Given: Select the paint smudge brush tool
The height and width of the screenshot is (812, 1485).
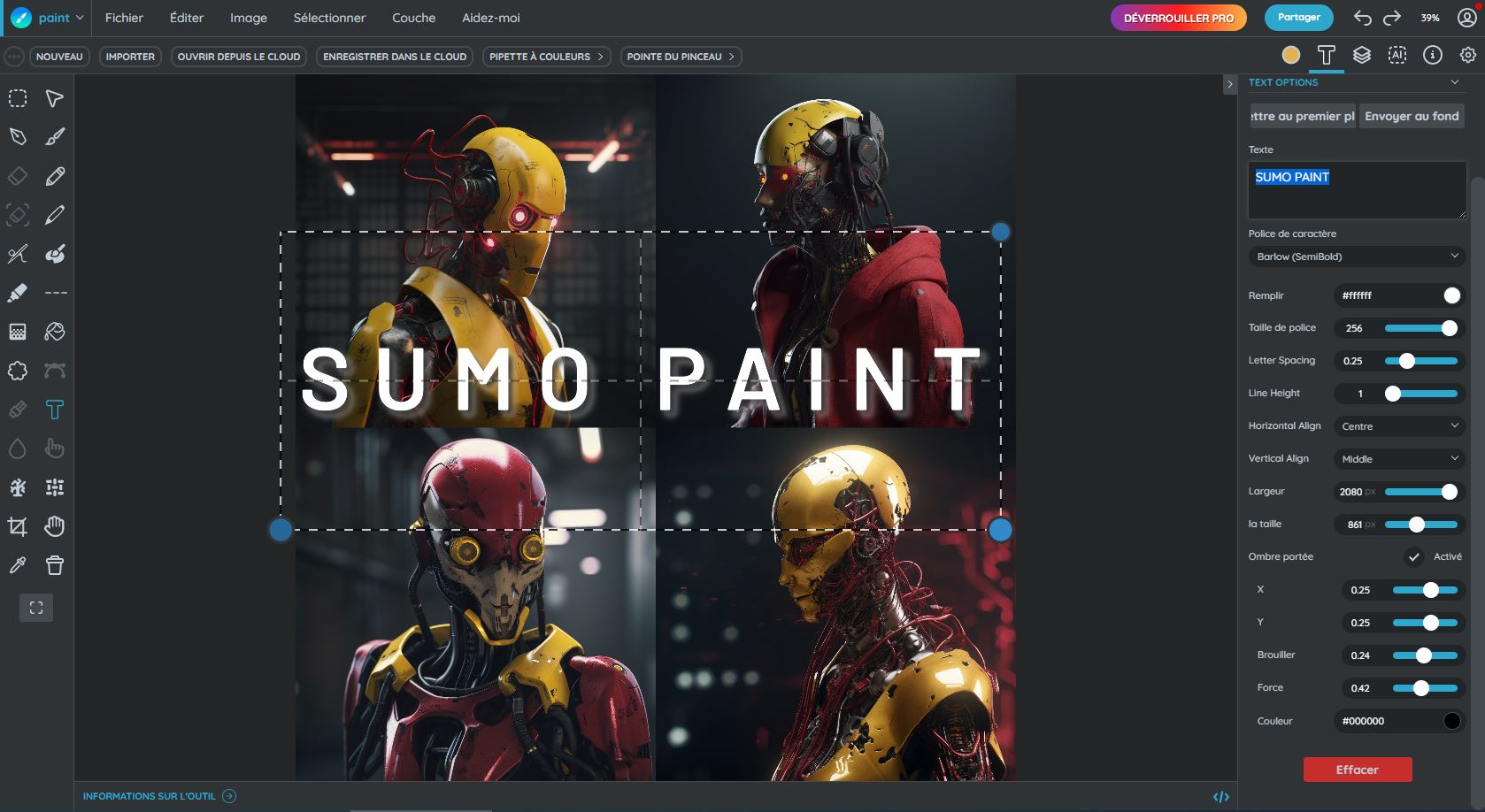Looking at the screenshot, I should (55, 254).
